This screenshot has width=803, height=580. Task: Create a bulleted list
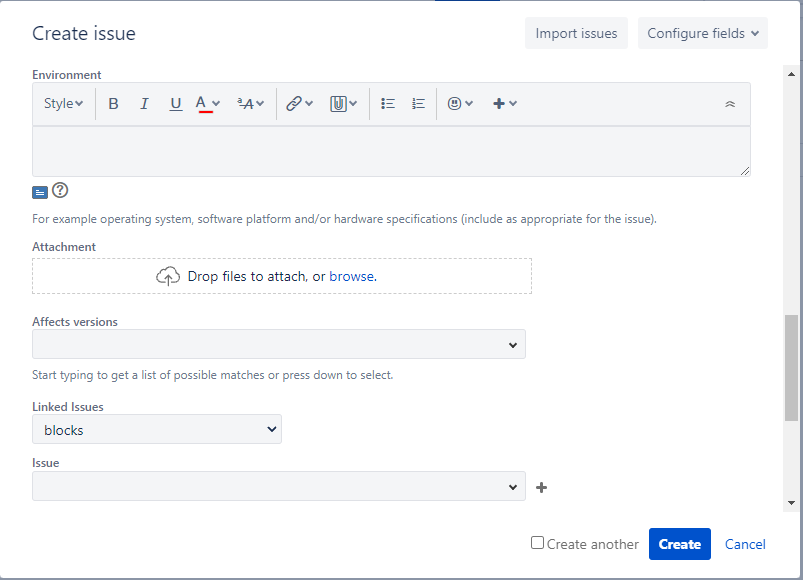(388, 103)
